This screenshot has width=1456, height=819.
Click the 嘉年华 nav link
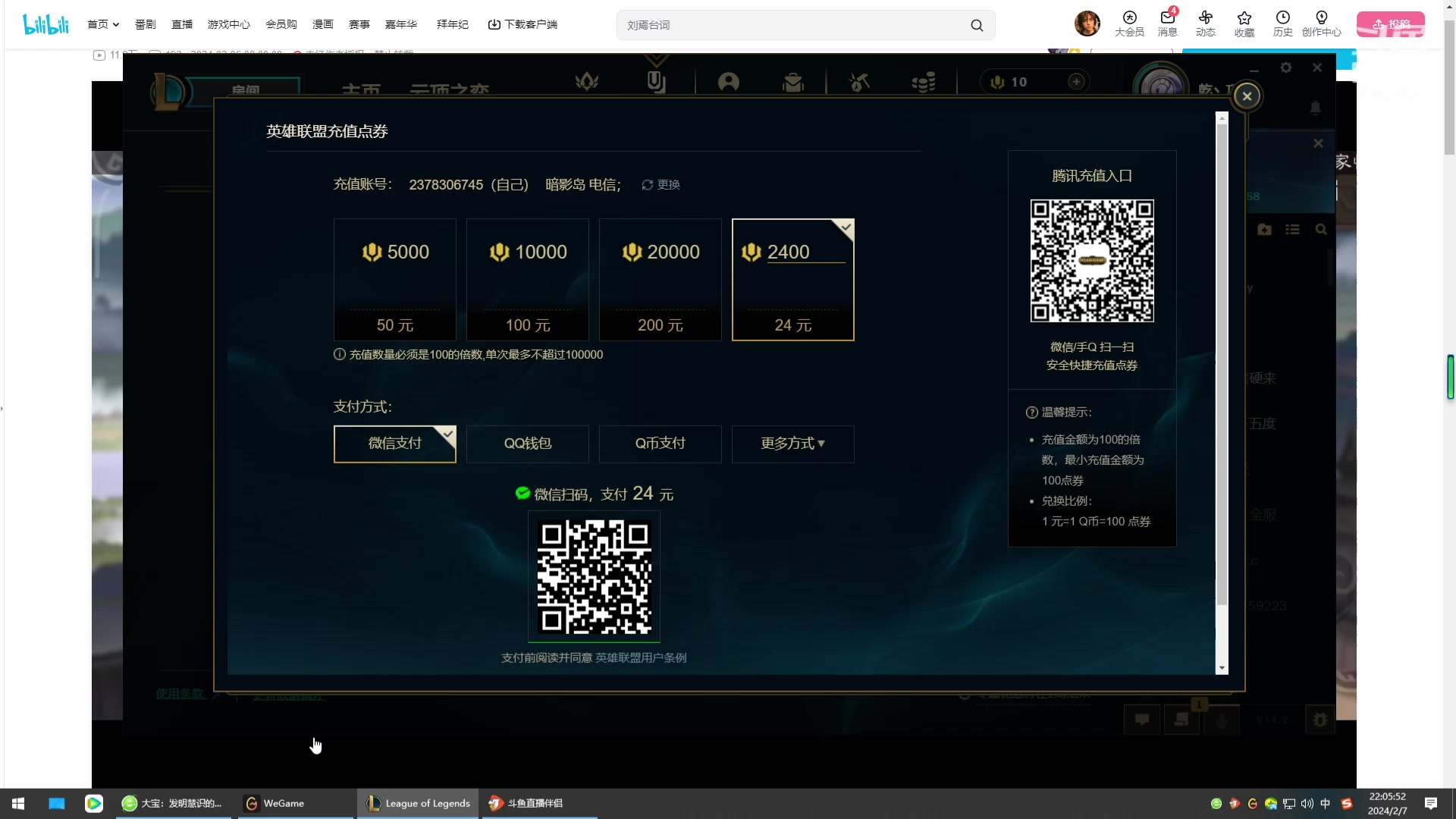tap(401, 24)
